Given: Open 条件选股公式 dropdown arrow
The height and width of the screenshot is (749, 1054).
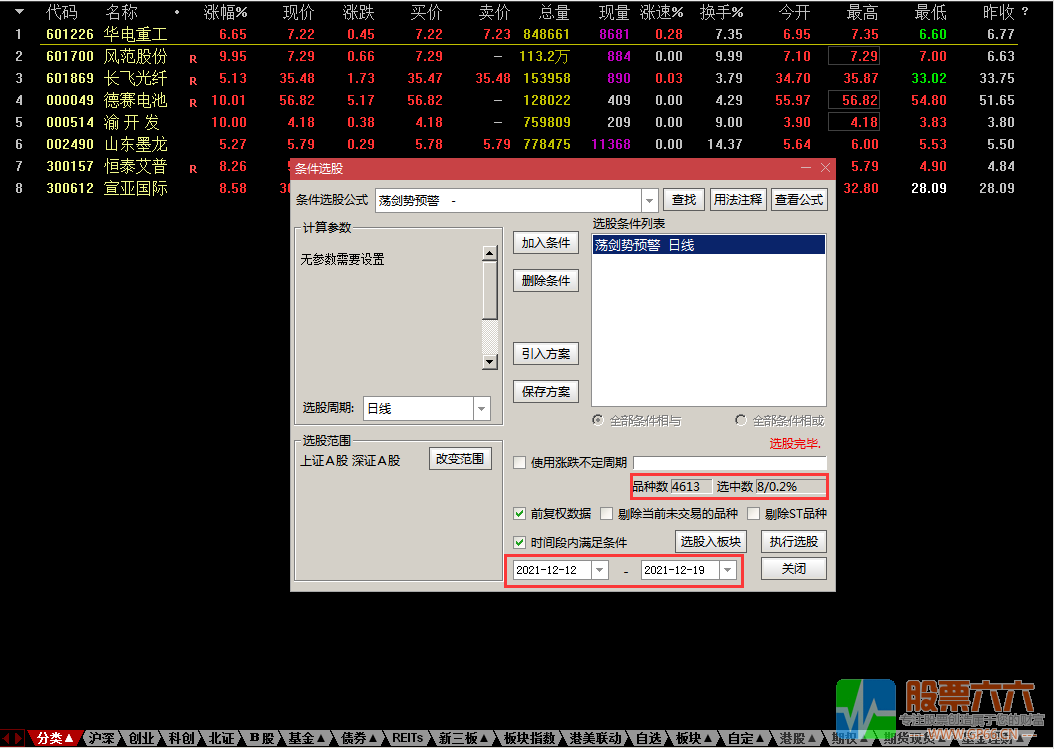Looking at the screenshot, I should 649,200.
